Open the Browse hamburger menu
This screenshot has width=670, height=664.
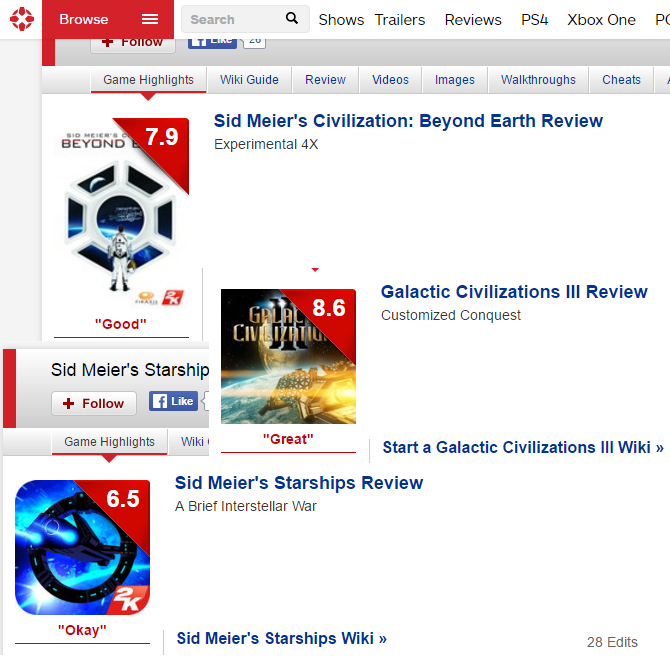pyautogui.click(x=150, y=19)
